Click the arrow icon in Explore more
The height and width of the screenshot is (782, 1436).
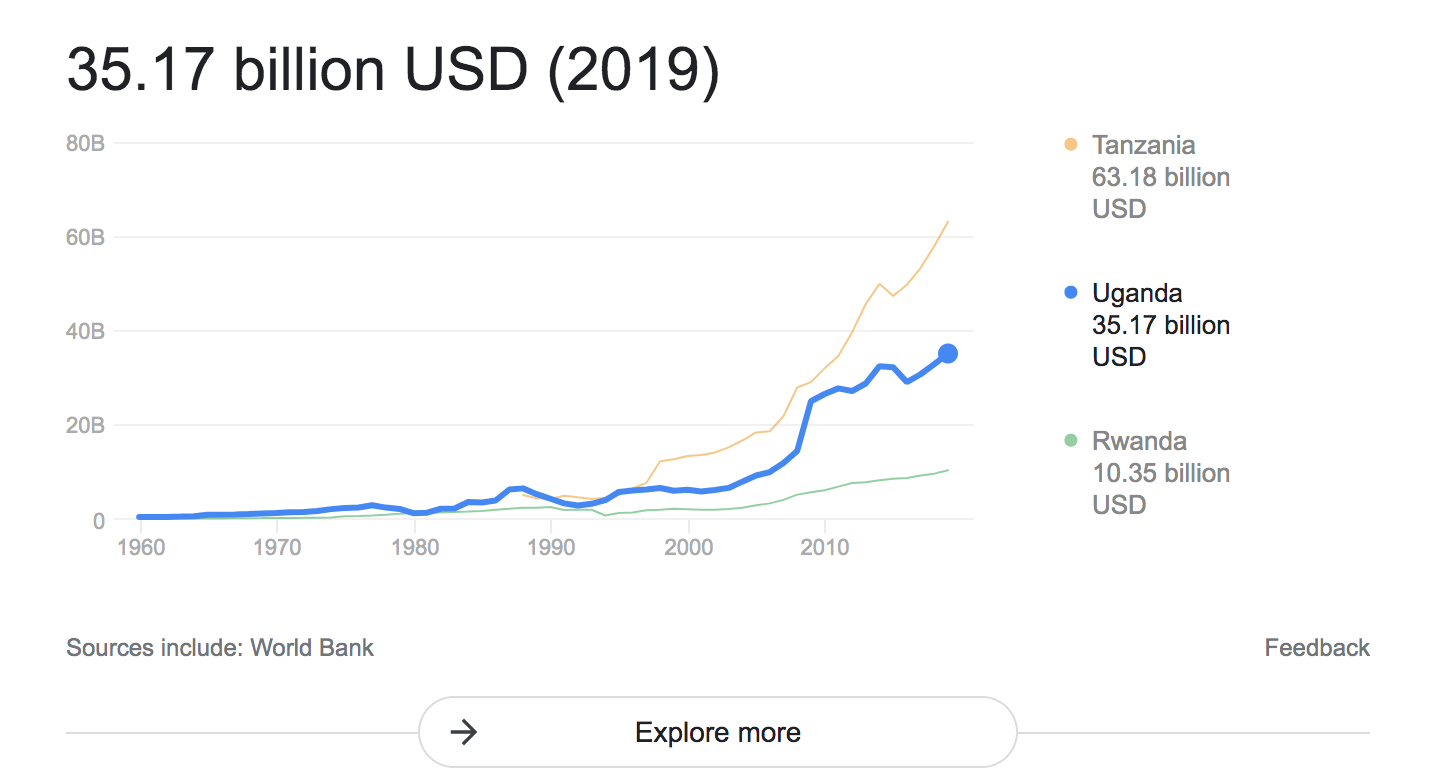coord(463,733)
